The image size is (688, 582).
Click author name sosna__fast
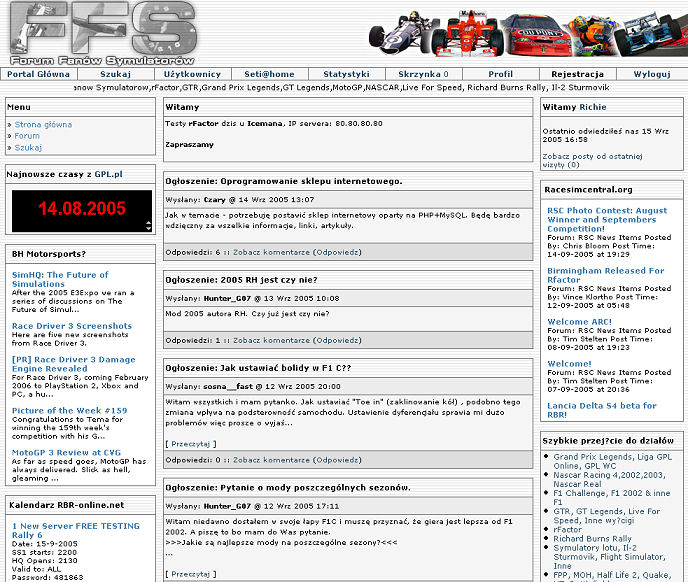pos(228,387)
